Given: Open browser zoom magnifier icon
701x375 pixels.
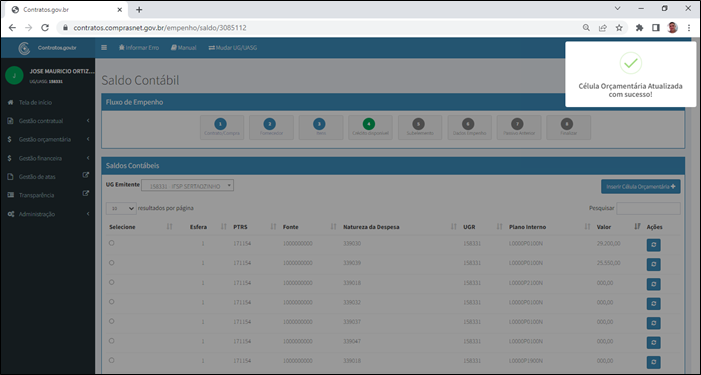Looking at the screenshot, I should [x=586, y=28].
